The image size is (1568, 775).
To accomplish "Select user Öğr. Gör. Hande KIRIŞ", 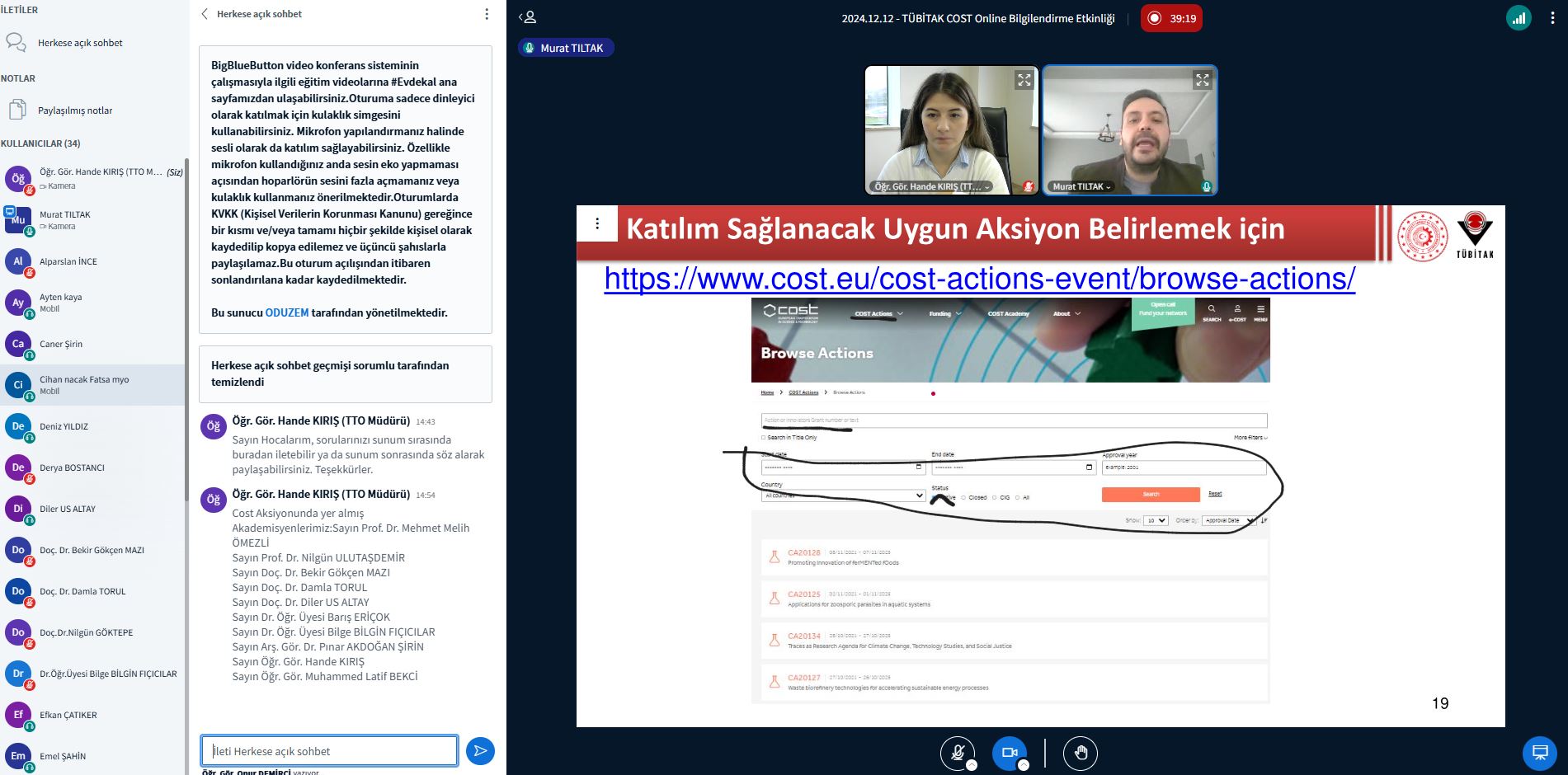I will [x=93, y=178].
